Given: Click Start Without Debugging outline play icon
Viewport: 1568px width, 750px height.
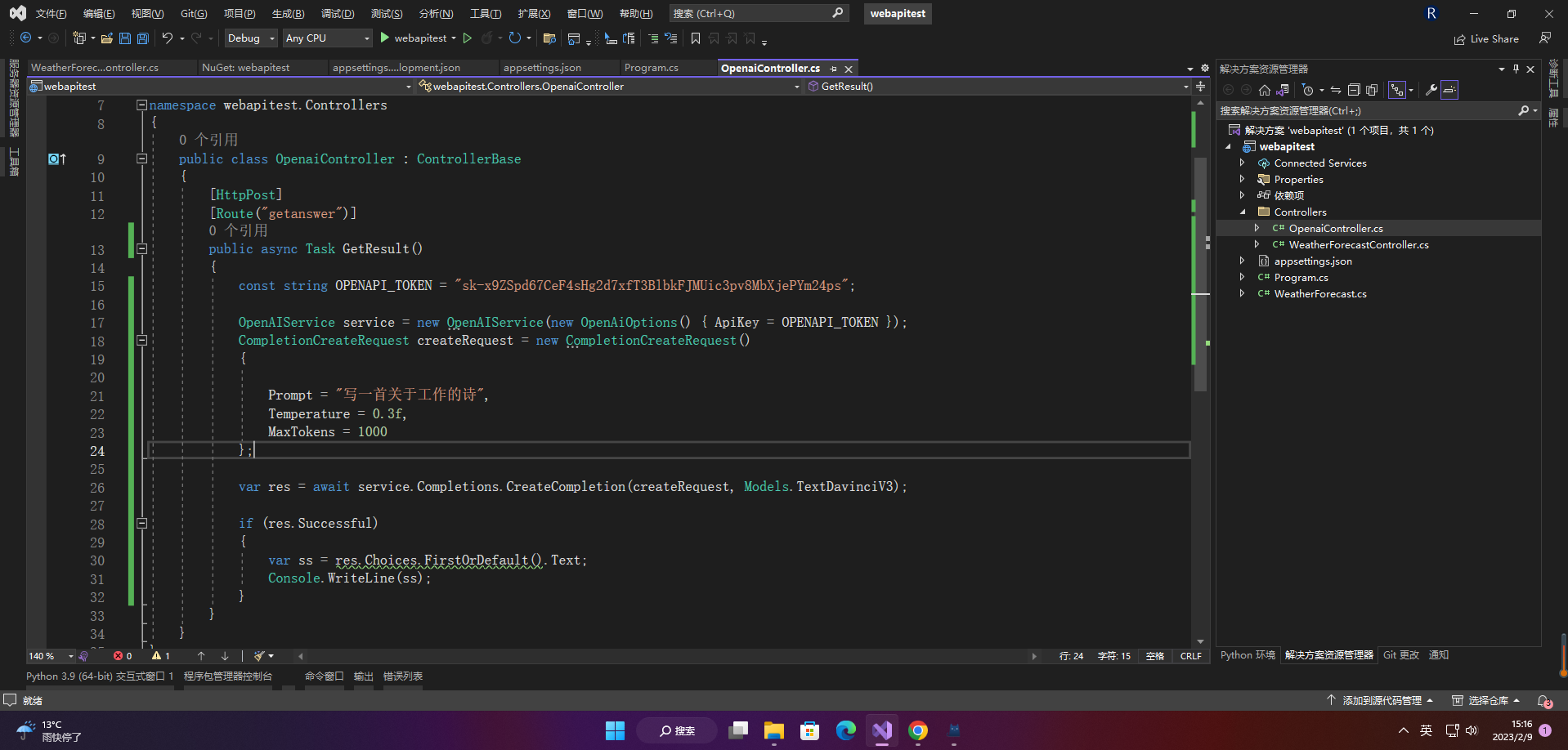Looking at the screenshot, I should pos(468,38).
